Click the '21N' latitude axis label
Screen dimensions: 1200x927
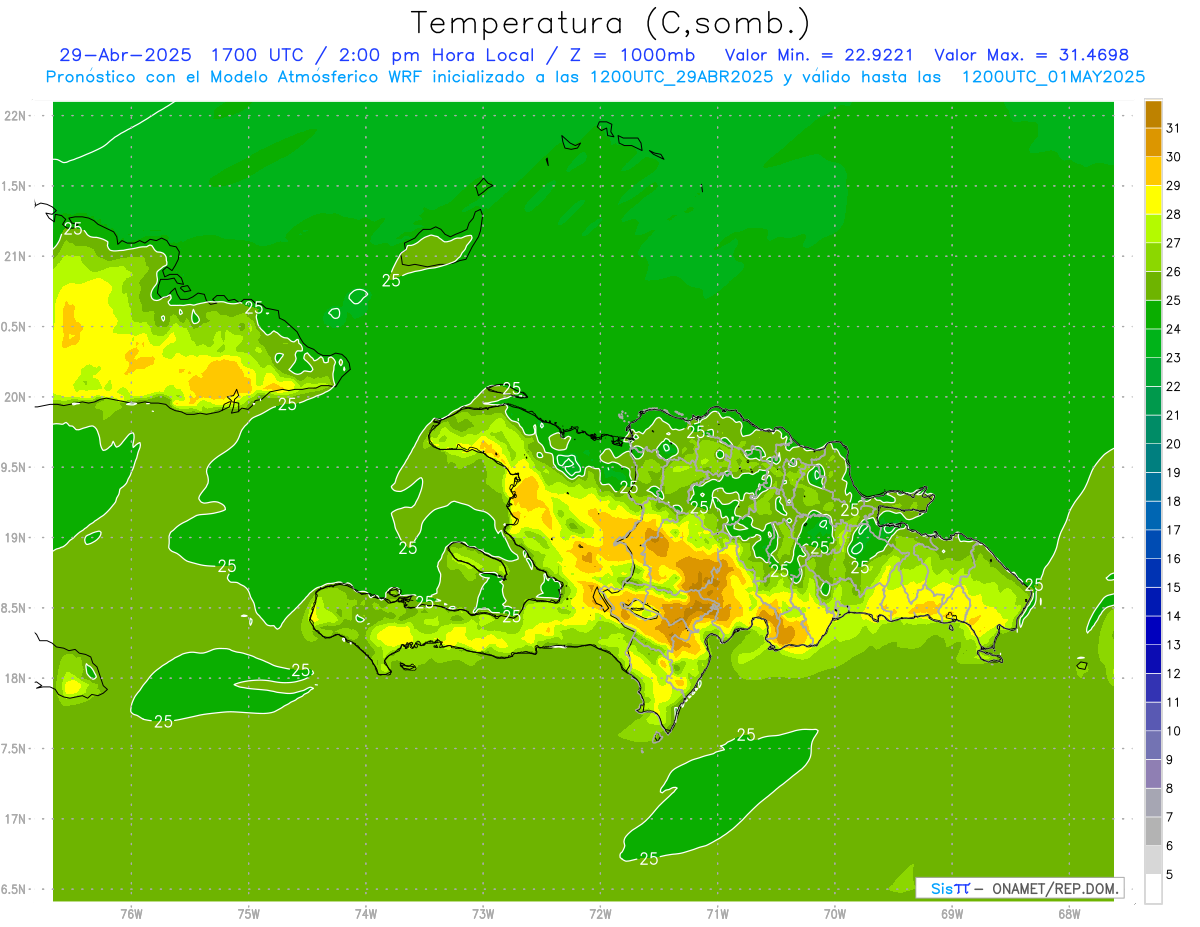15,256
